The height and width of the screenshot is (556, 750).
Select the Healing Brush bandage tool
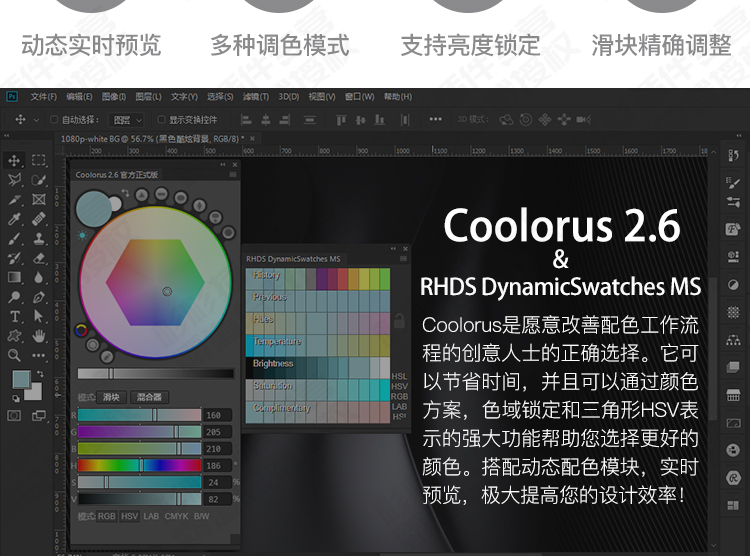tap(39, 219)
